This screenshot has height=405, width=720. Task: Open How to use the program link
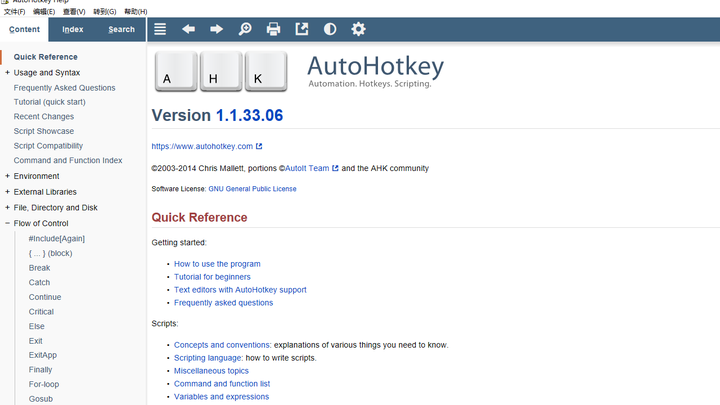tap(217, 264)
